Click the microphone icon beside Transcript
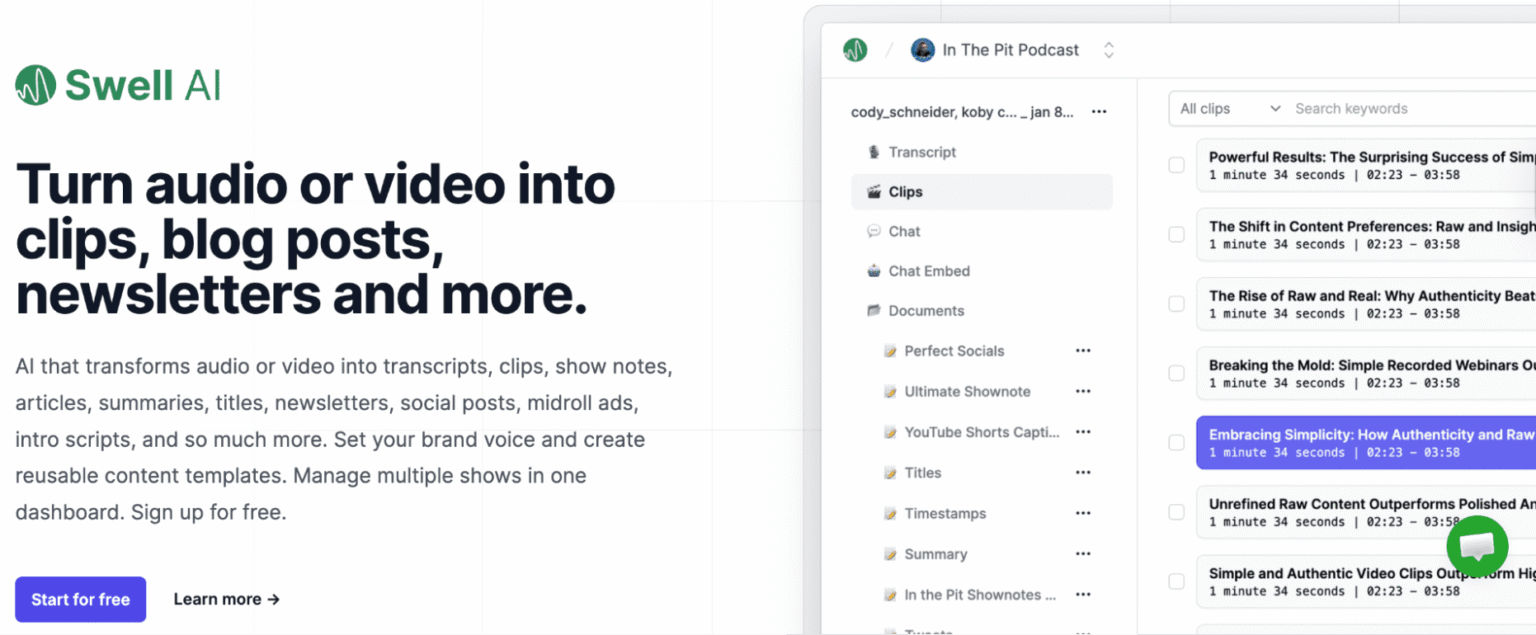 pyautogui.click(x=874, y=152)
